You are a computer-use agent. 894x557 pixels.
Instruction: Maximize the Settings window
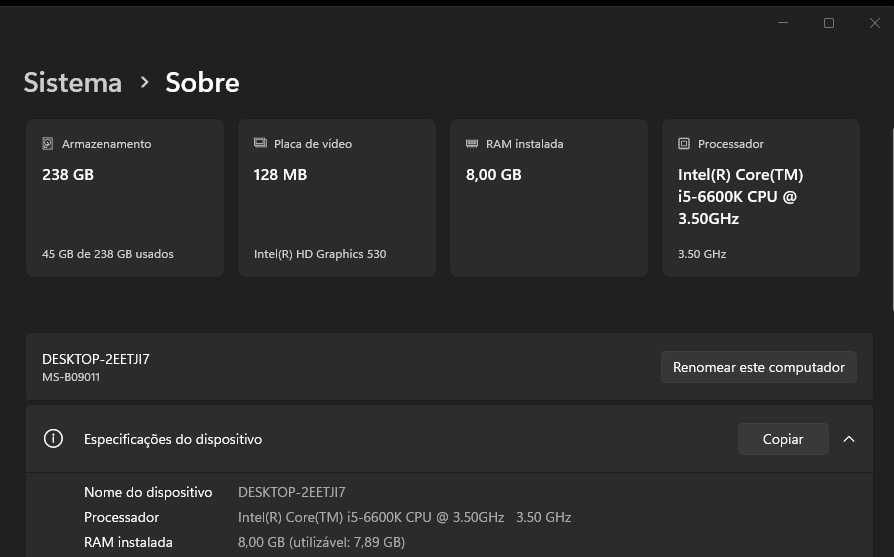point(829,23)
